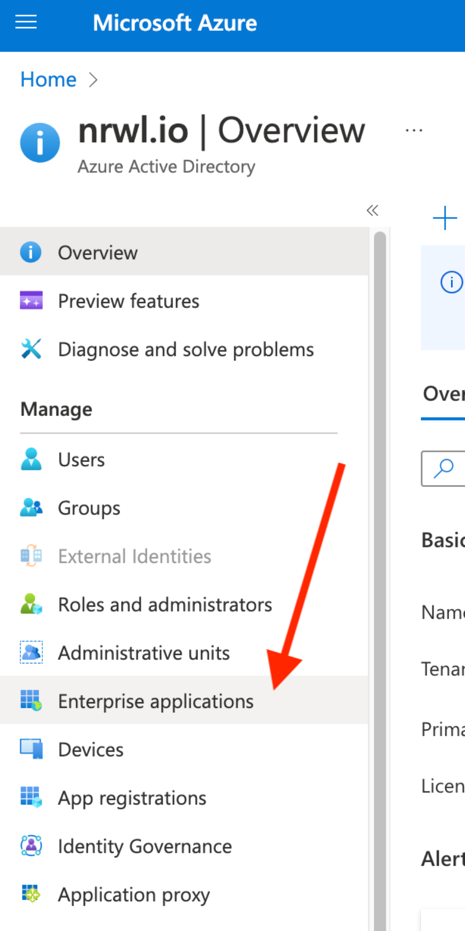Click the Enterprise applications grid icon
Image resolution: width=465 pixels, height=931 pixels.
pyautogui.click(x=31, y=701)
